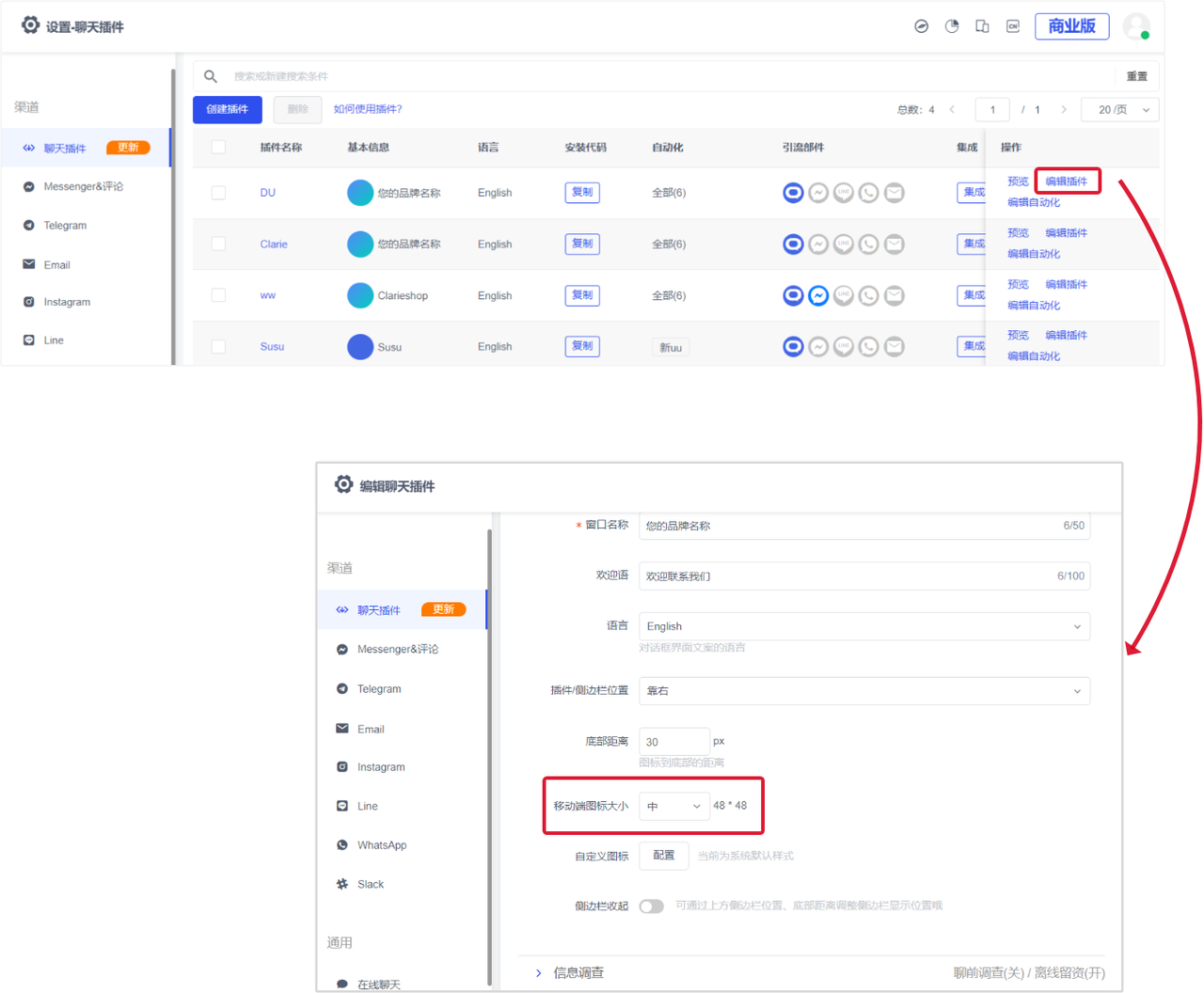The image size is (1204, 993).
Task: Open the 语言 English dropdown
Action: (863, 626)
